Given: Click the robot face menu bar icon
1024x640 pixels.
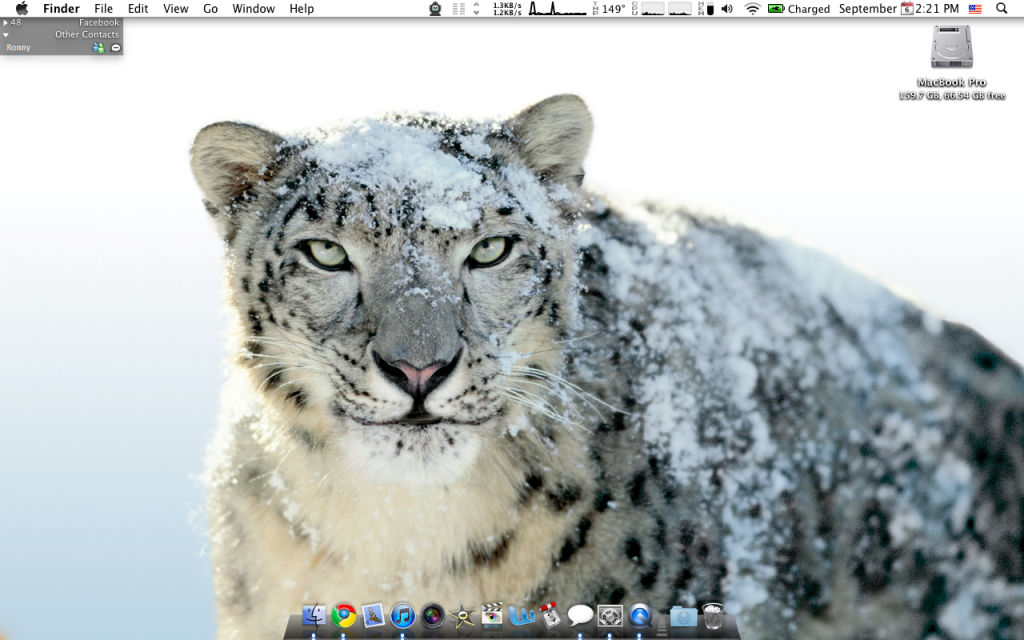Looking at the screenshot, I should tap(435, 8).
